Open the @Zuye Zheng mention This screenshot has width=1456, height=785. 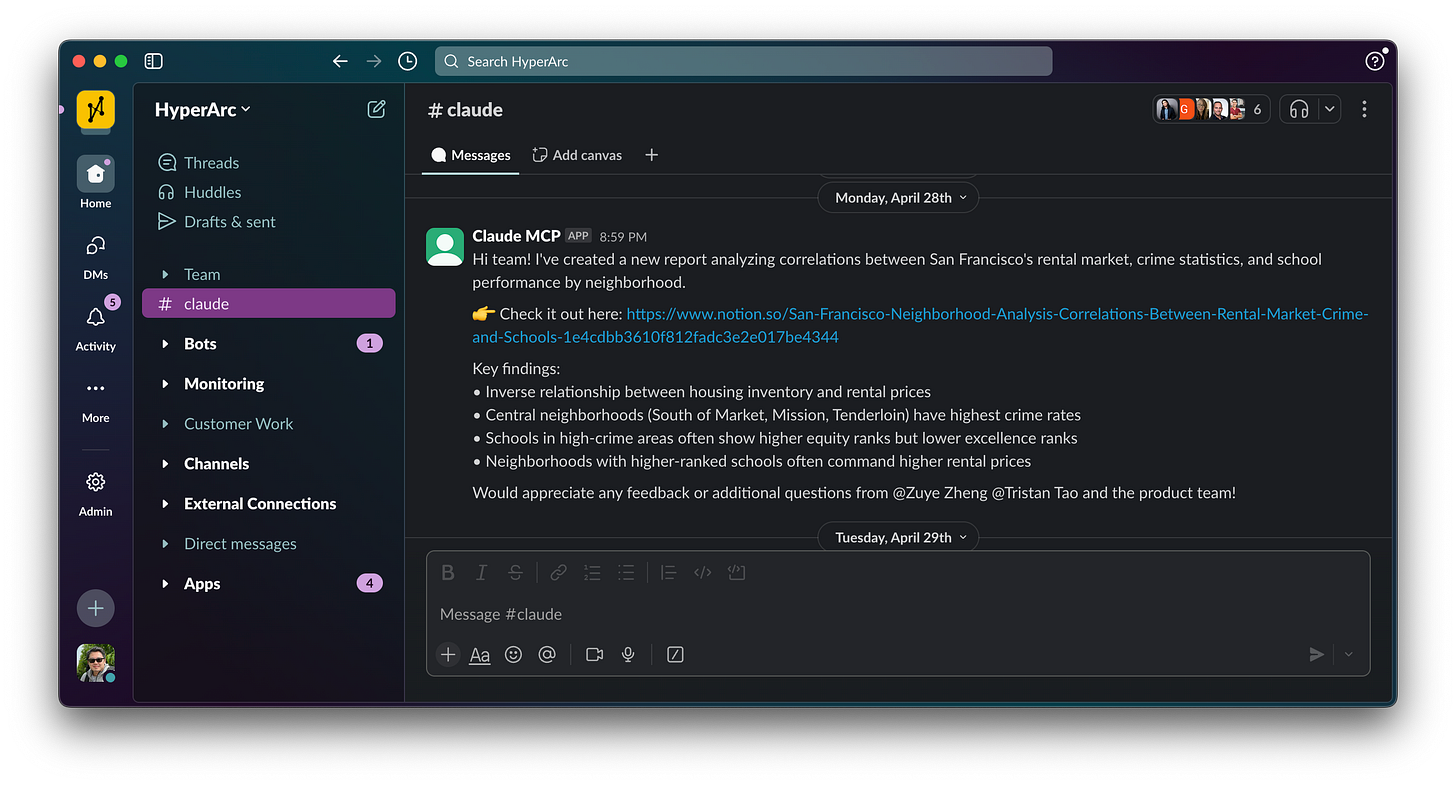click(x=939, y=493)
